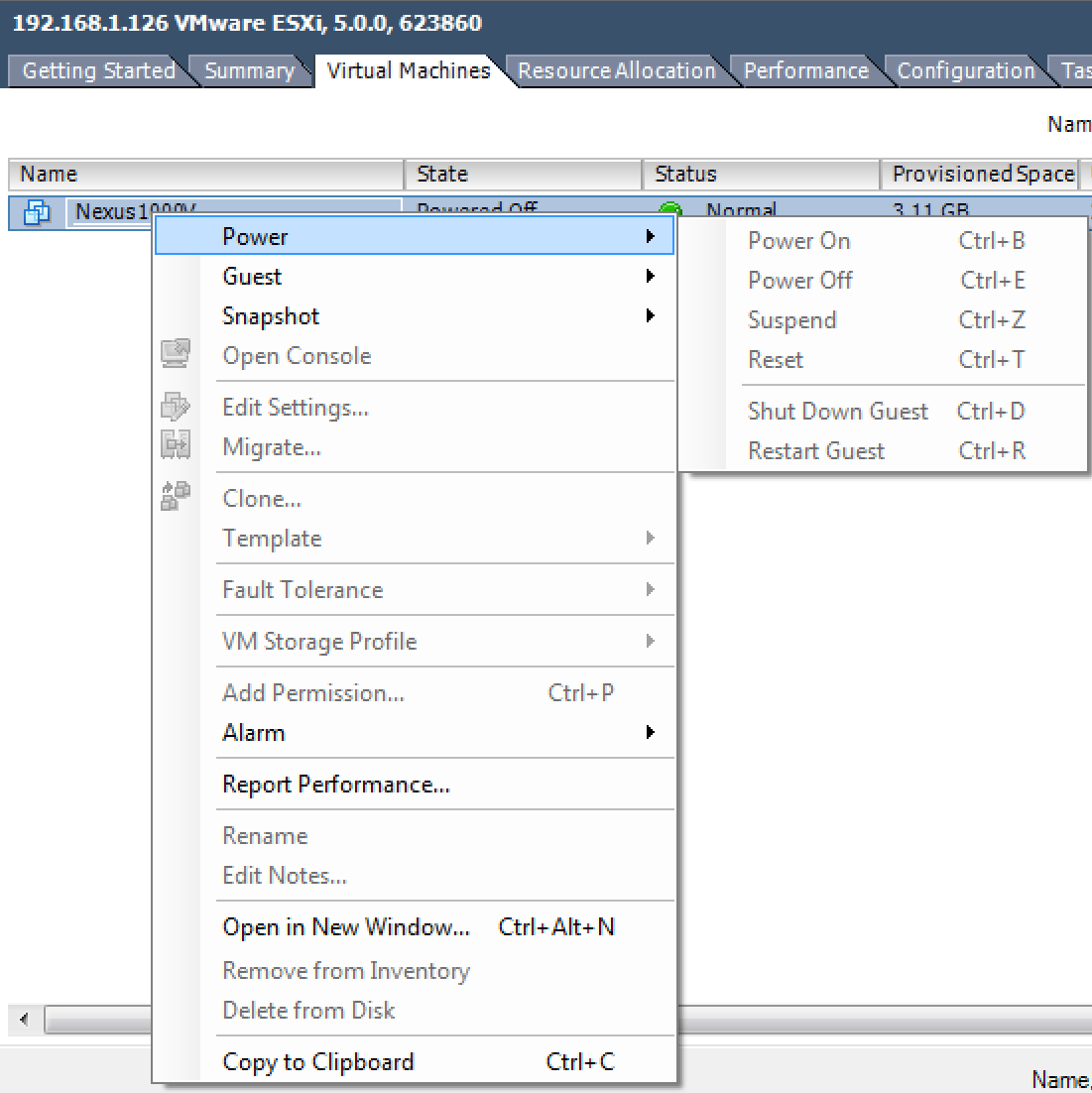Click the Open Console monitor icon
The height and width of the screenshot is (1093, 1092).
[x=175, y=353]
